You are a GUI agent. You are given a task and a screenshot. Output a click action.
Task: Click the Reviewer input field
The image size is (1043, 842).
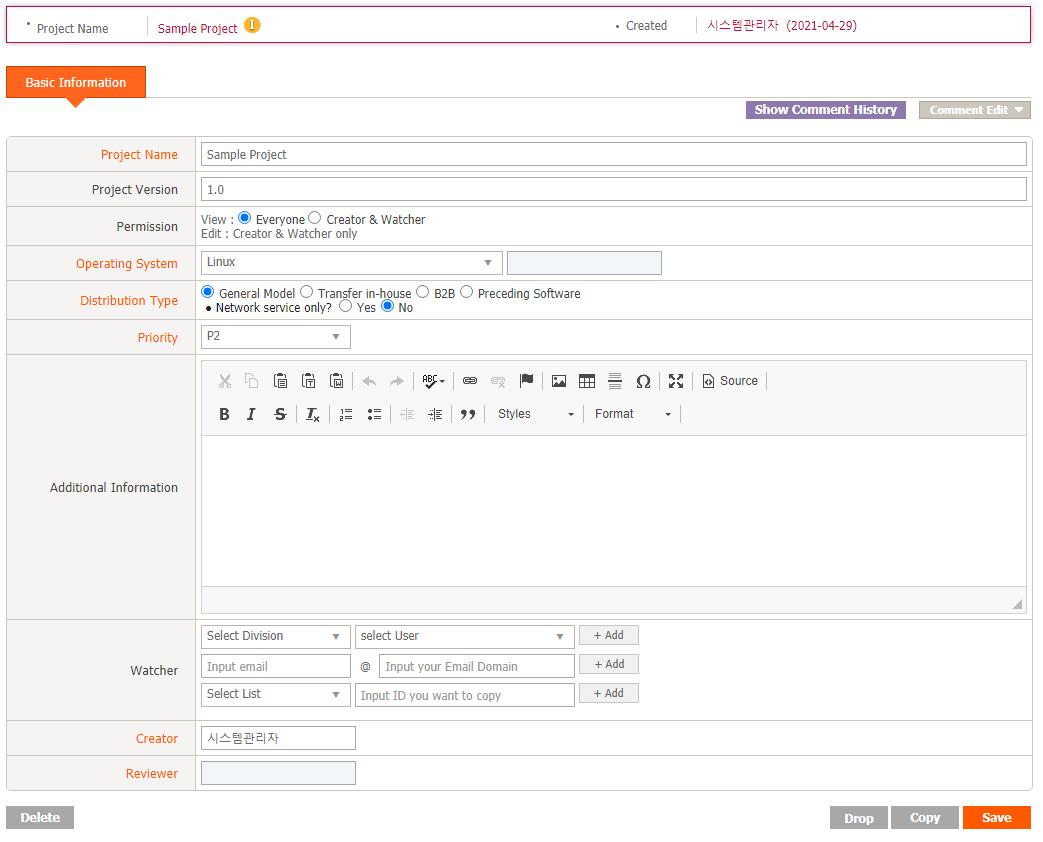click(278, 773)
